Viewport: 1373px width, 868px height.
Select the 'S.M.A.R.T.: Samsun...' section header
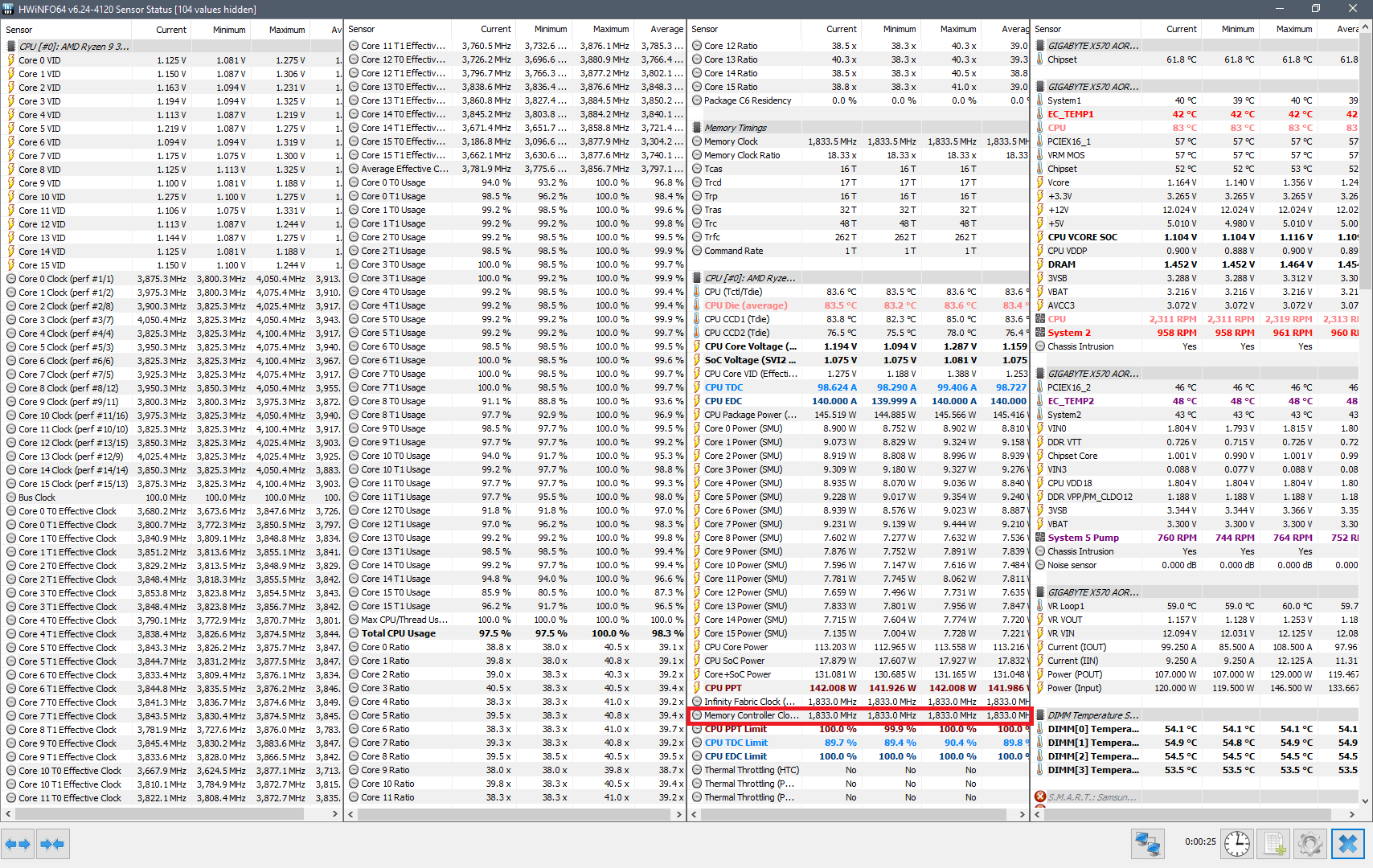[x=1196, y=797]
